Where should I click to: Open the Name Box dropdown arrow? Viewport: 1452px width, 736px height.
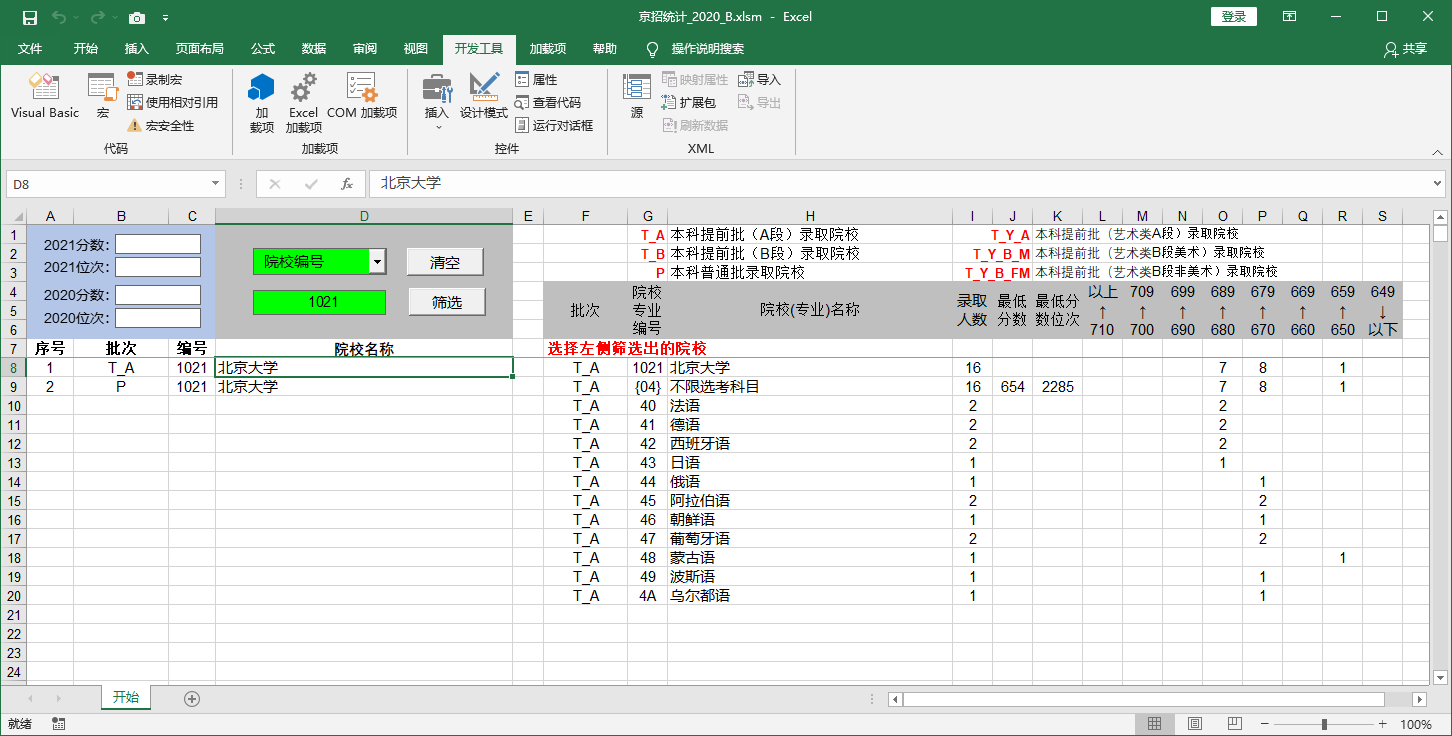pyautogui.click(x=216, y=184)
